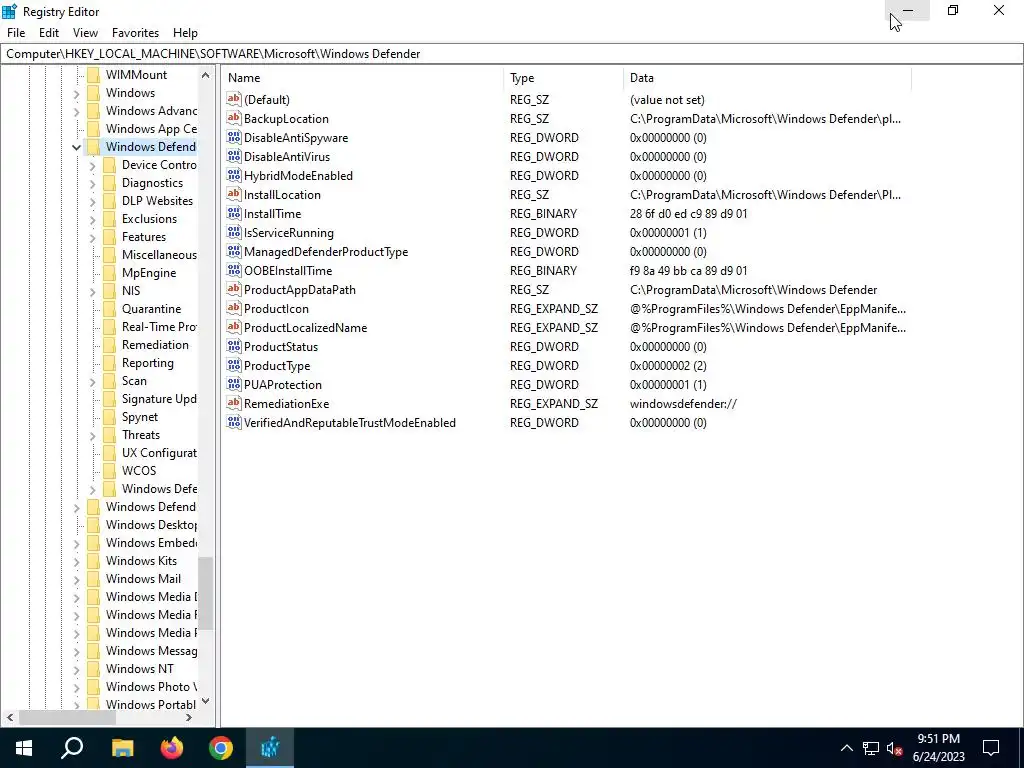Sort values by the Type column header
The height and width of the screenshot is (768, 1024).
click(x=564, y=78)
